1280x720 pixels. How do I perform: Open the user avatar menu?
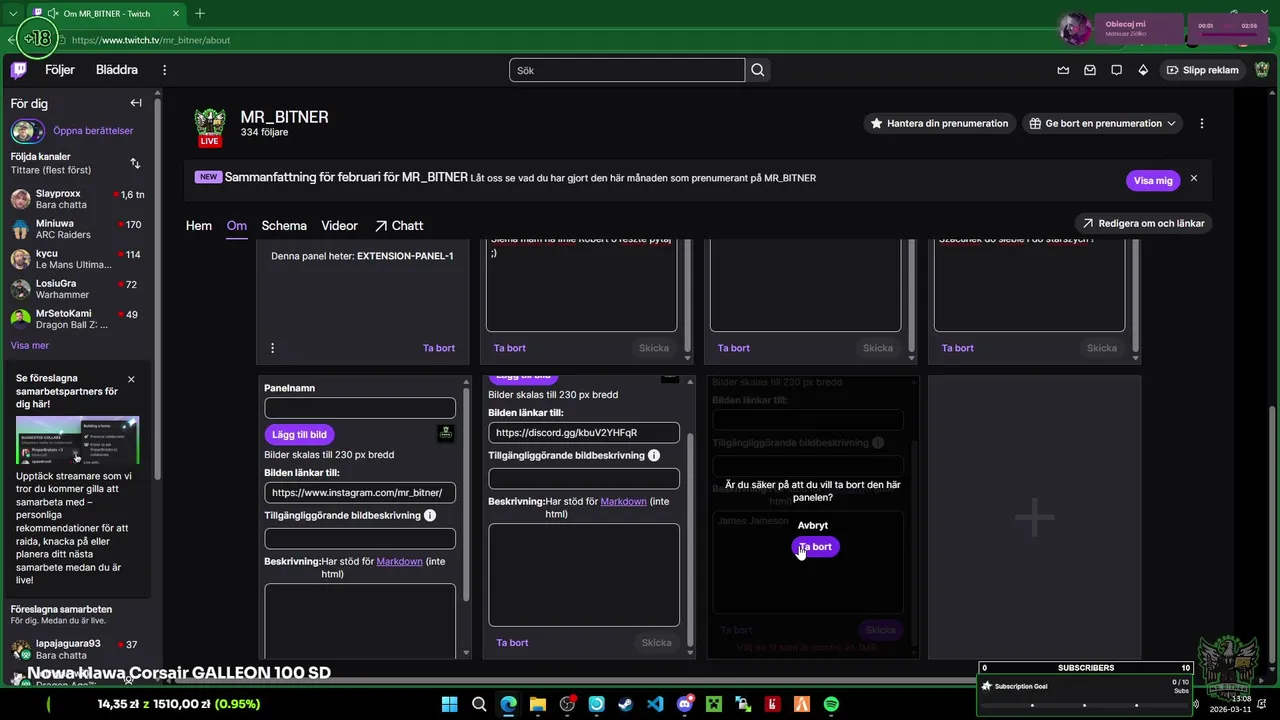tap(1262, 70)
